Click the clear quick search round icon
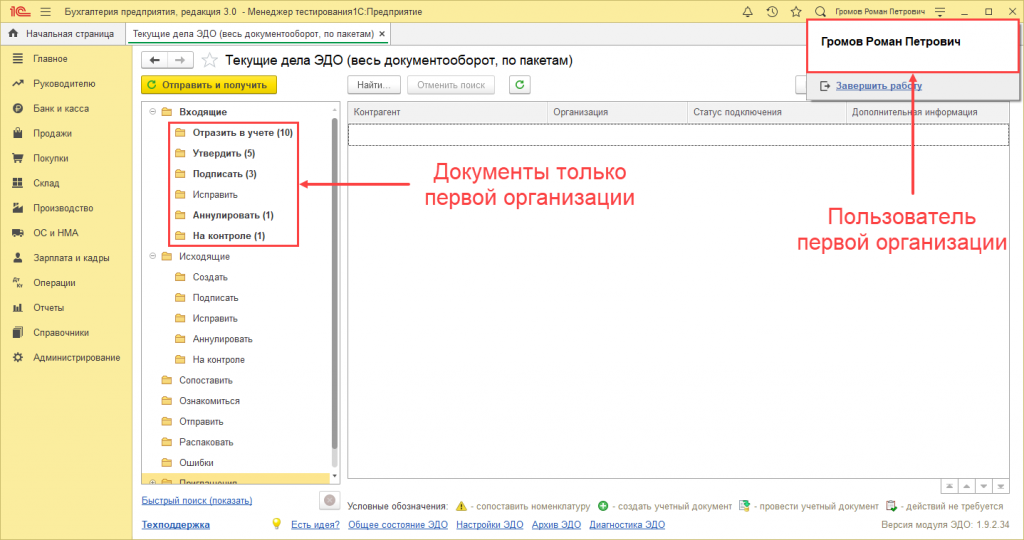Image resolution: width=1024 pixels, height=540 pixels. click(x=330, y=500)
